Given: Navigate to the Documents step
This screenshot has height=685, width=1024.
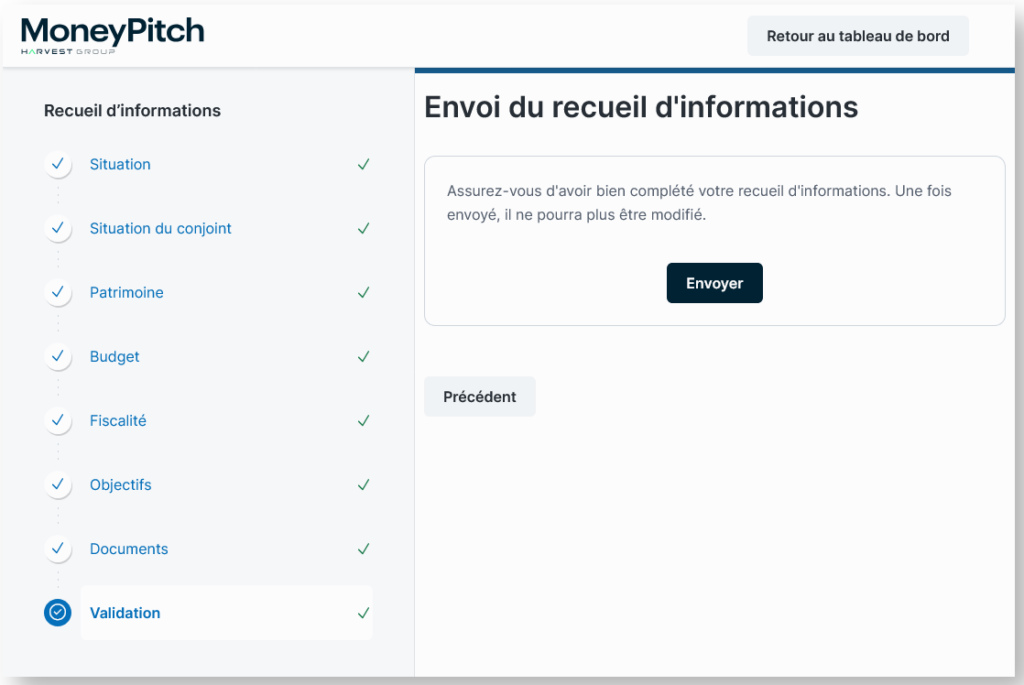Looking at the screenshot, I should click(x=129, y=549).
